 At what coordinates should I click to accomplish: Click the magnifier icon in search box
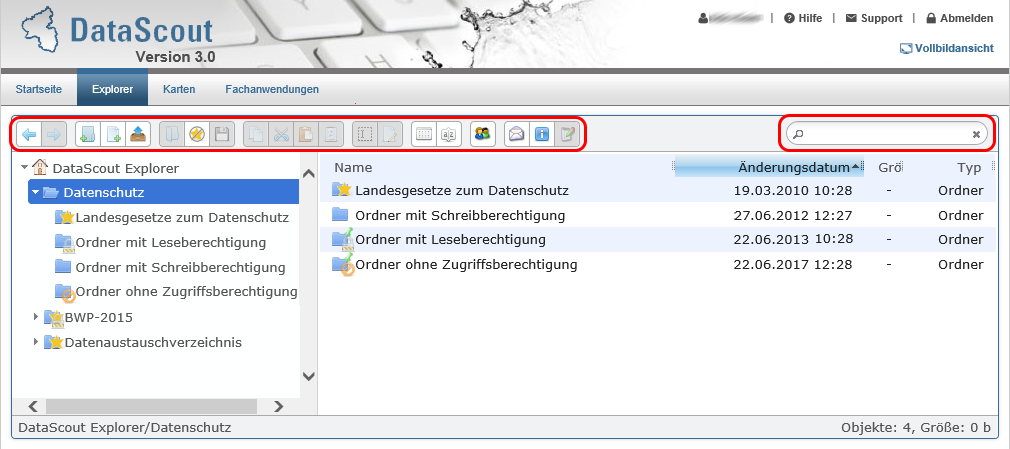point(798,134)
